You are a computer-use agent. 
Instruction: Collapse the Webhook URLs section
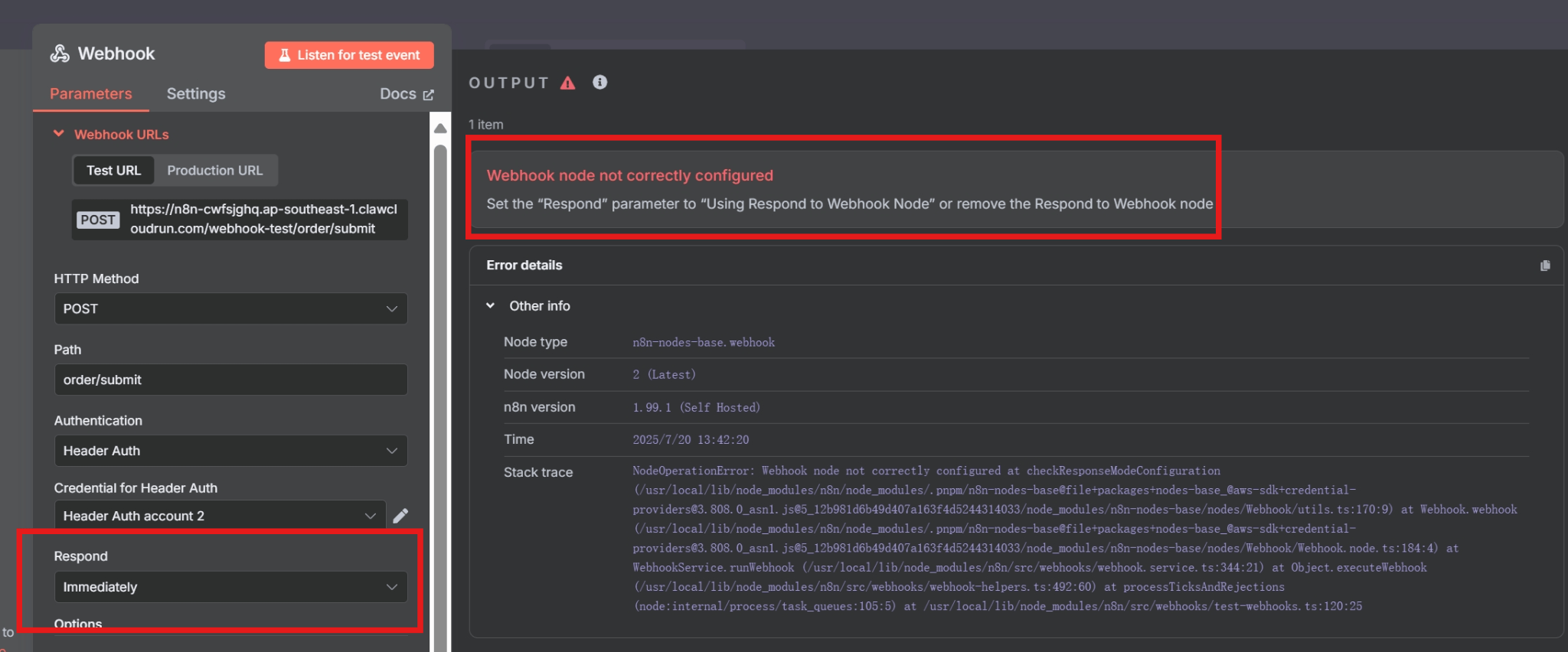(59, 134)
